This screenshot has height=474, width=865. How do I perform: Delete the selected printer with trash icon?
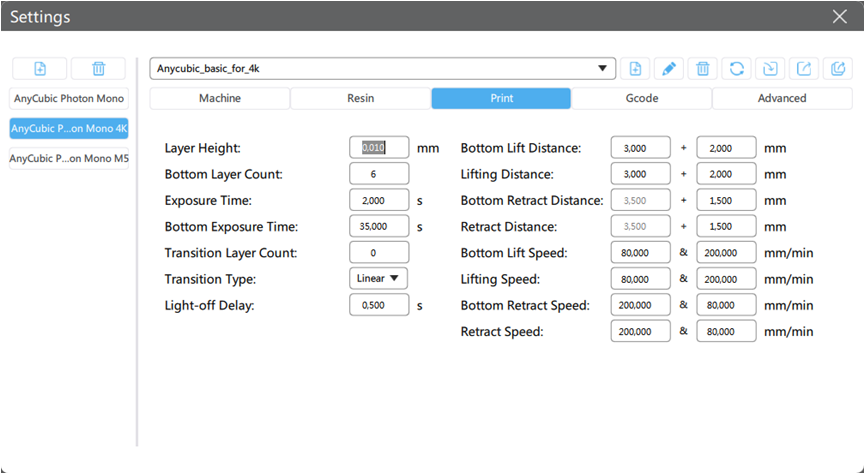(98, 68)
